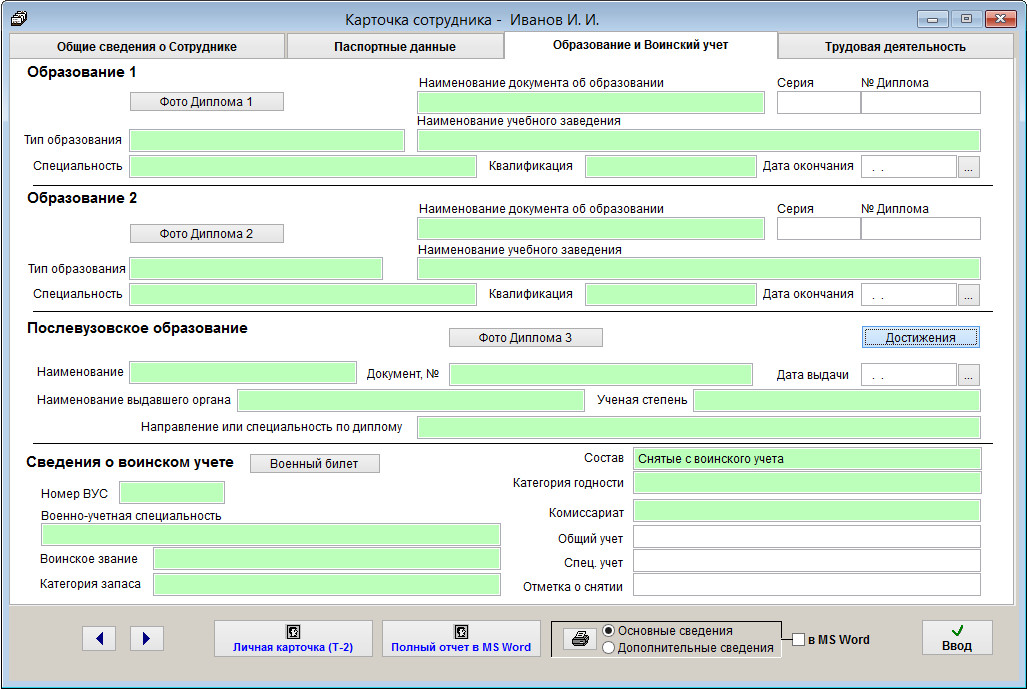Click the Документ, № field
The image size is (1029, 690).
(x=601, y=374)
